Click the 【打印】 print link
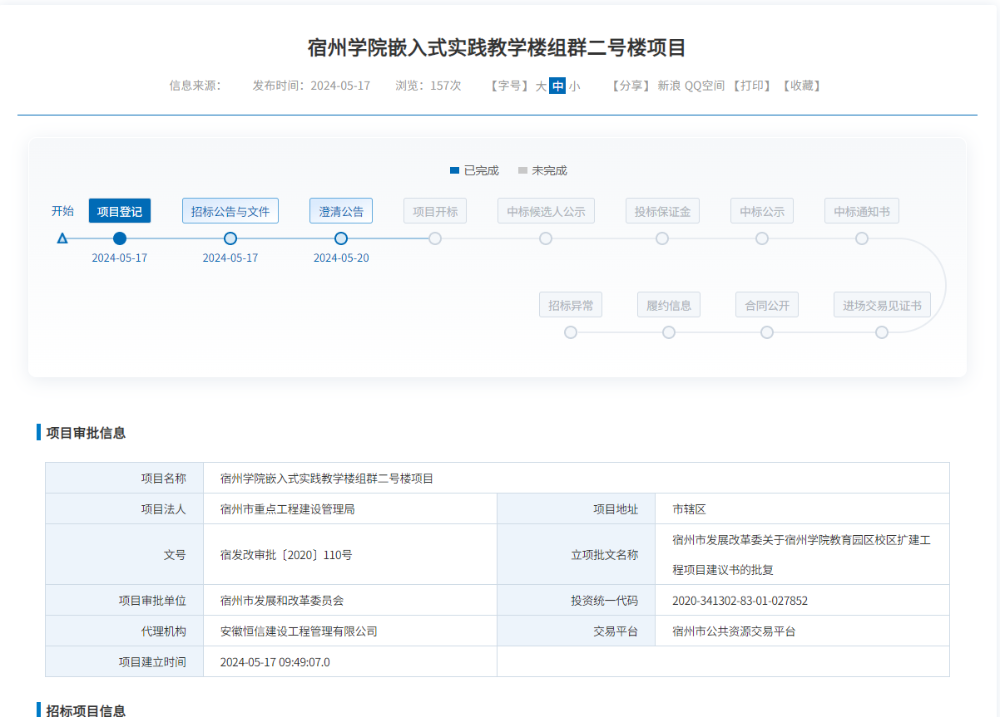This screenshot has width=1000, height=717. 752,85
